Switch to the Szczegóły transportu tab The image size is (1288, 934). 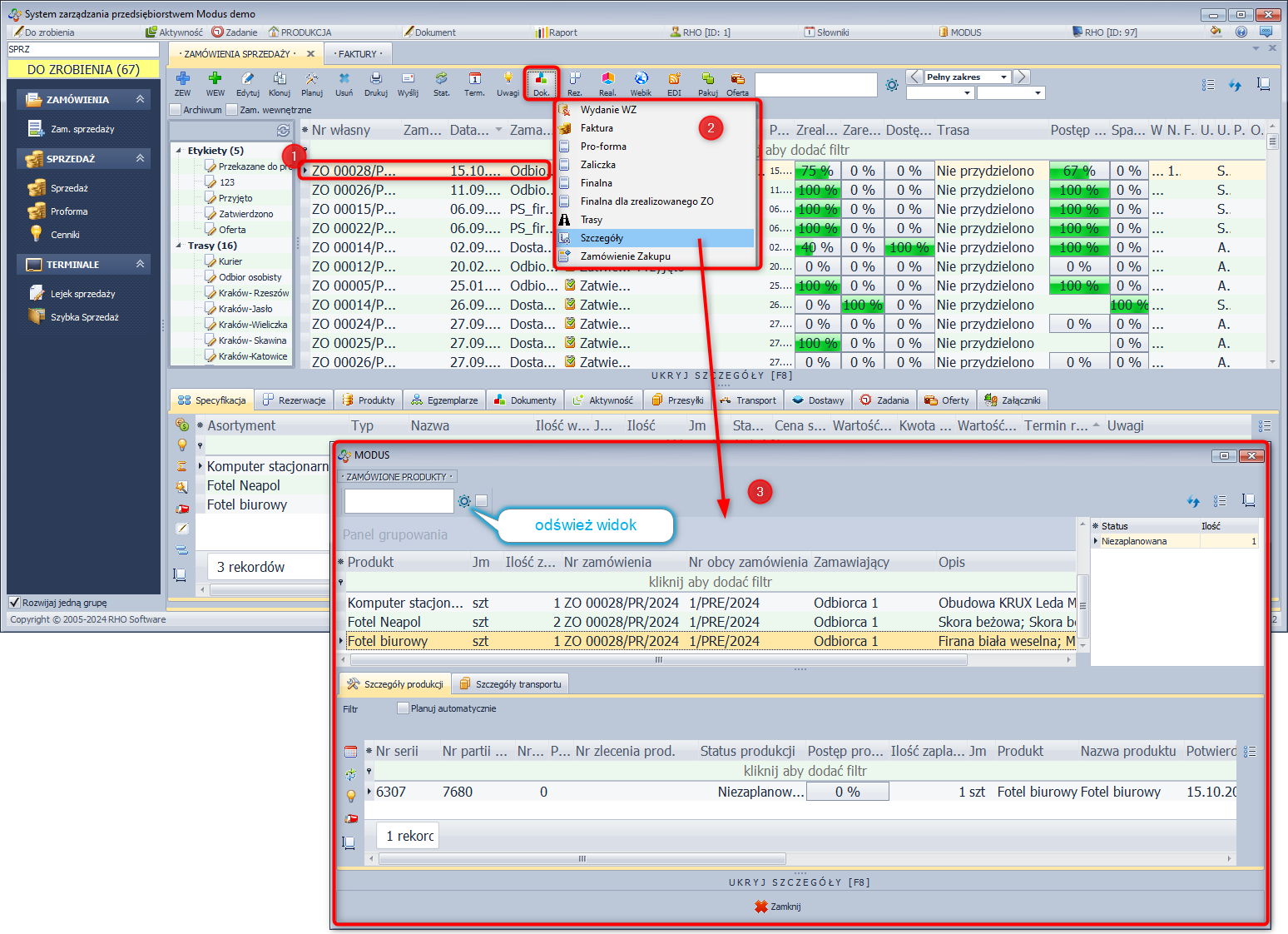(511, 684)
